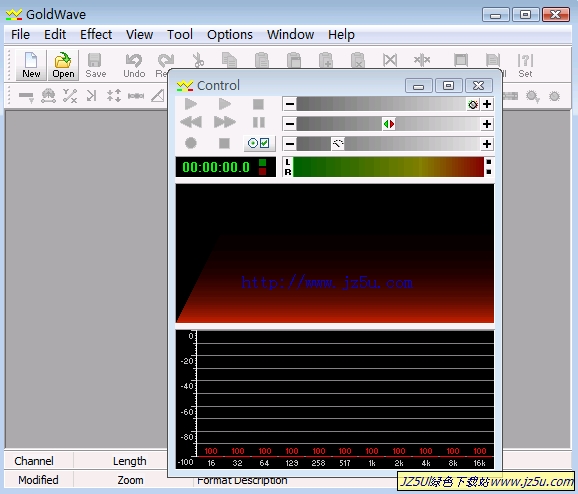Open the View menu
Screen dimensions: 578x494
[x=139, y=35]
